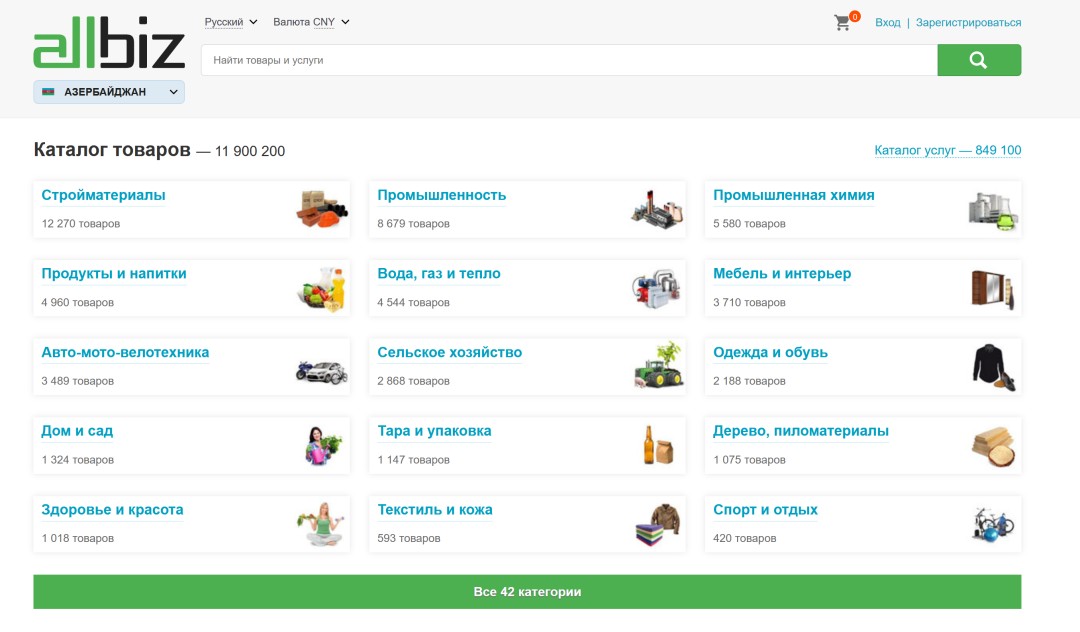Click the 1 147 товаров count text
Screen dimensions: 1080x632
click(413, 460)
